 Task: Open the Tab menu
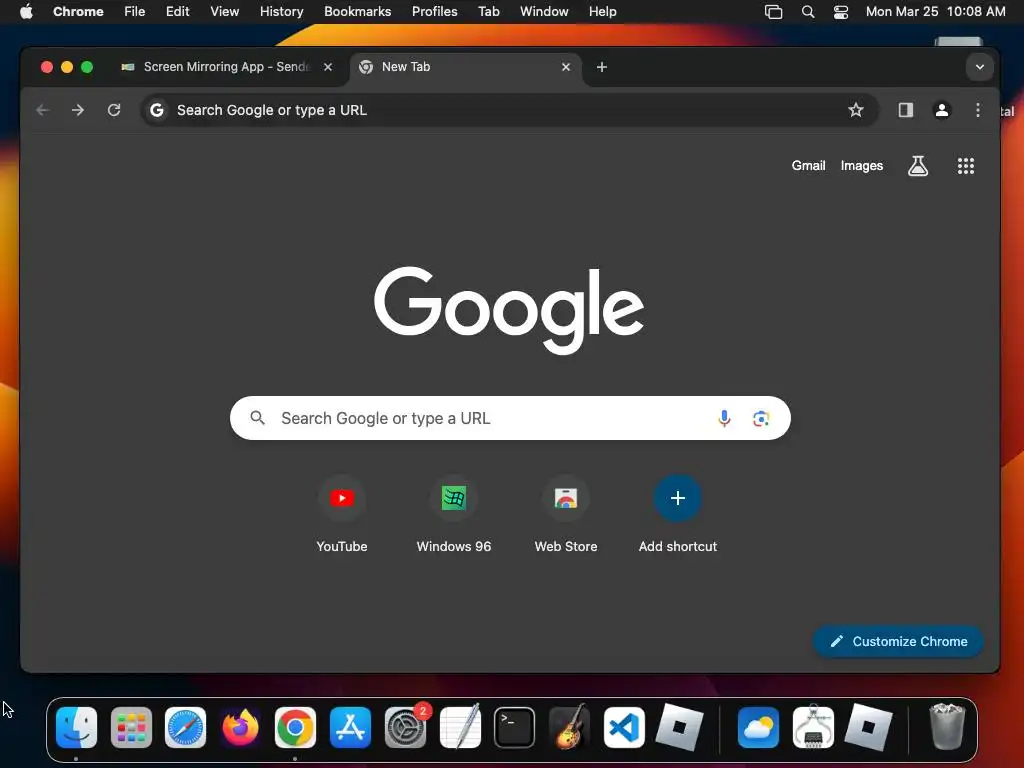point(488,12)
